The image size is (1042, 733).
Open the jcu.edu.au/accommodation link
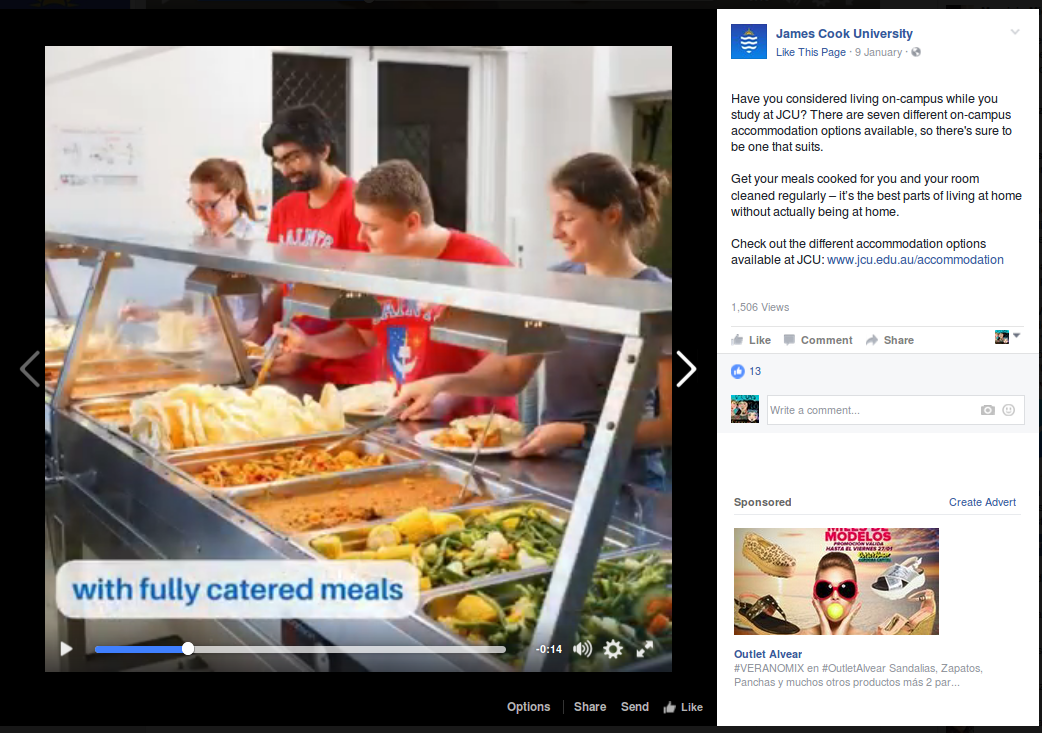pyautogui.click(x=915, y=260)
